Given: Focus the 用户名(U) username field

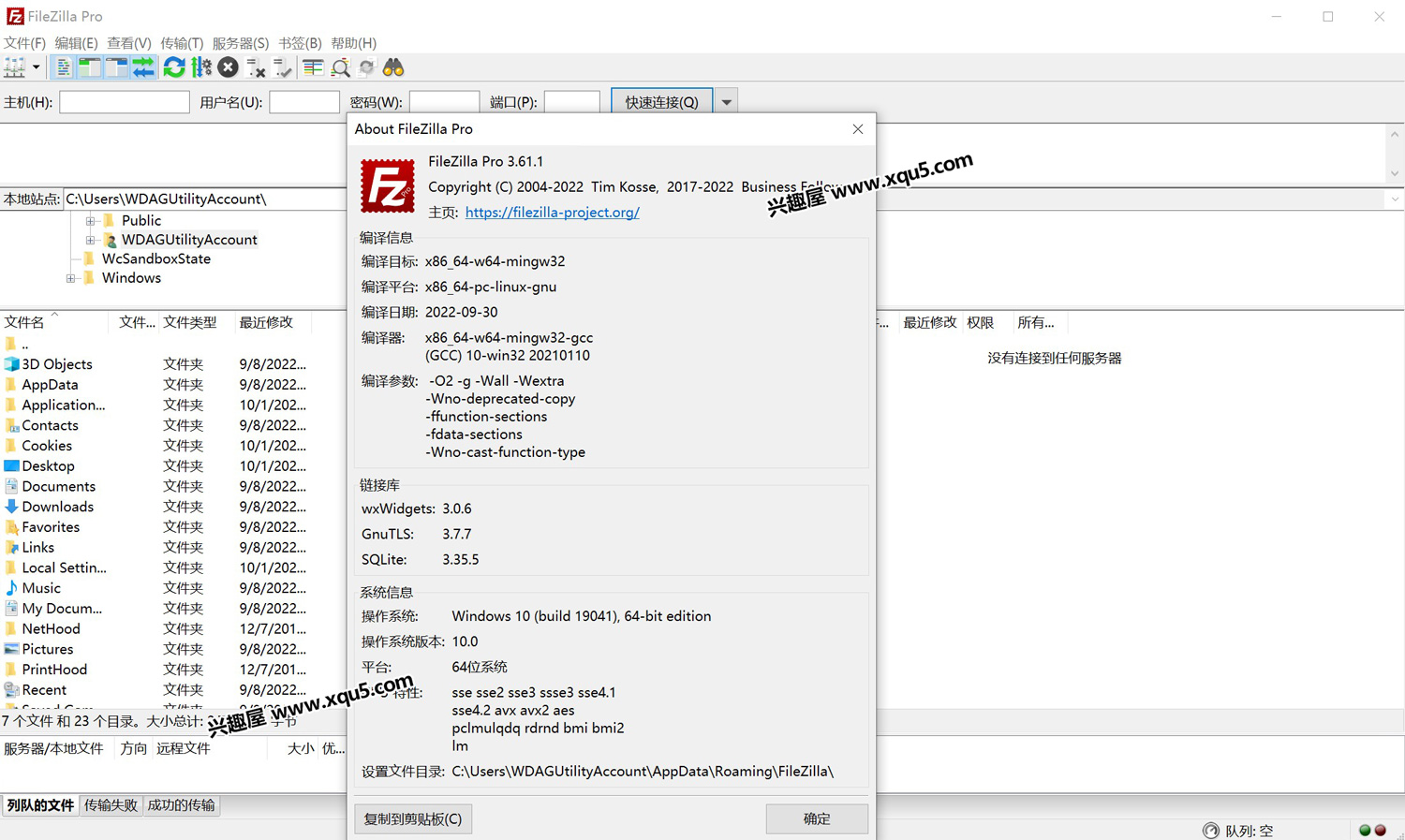Looking at the screenshot, I should click(304, 102).
